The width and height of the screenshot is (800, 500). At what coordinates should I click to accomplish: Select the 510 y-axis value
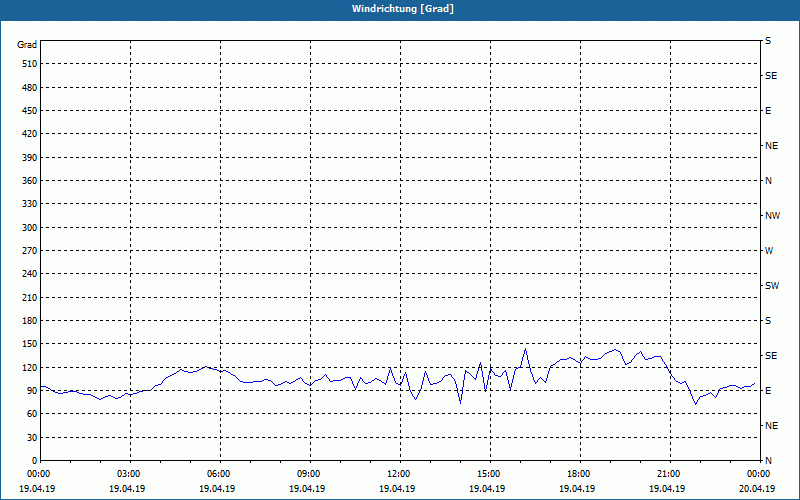coord(30,64)
